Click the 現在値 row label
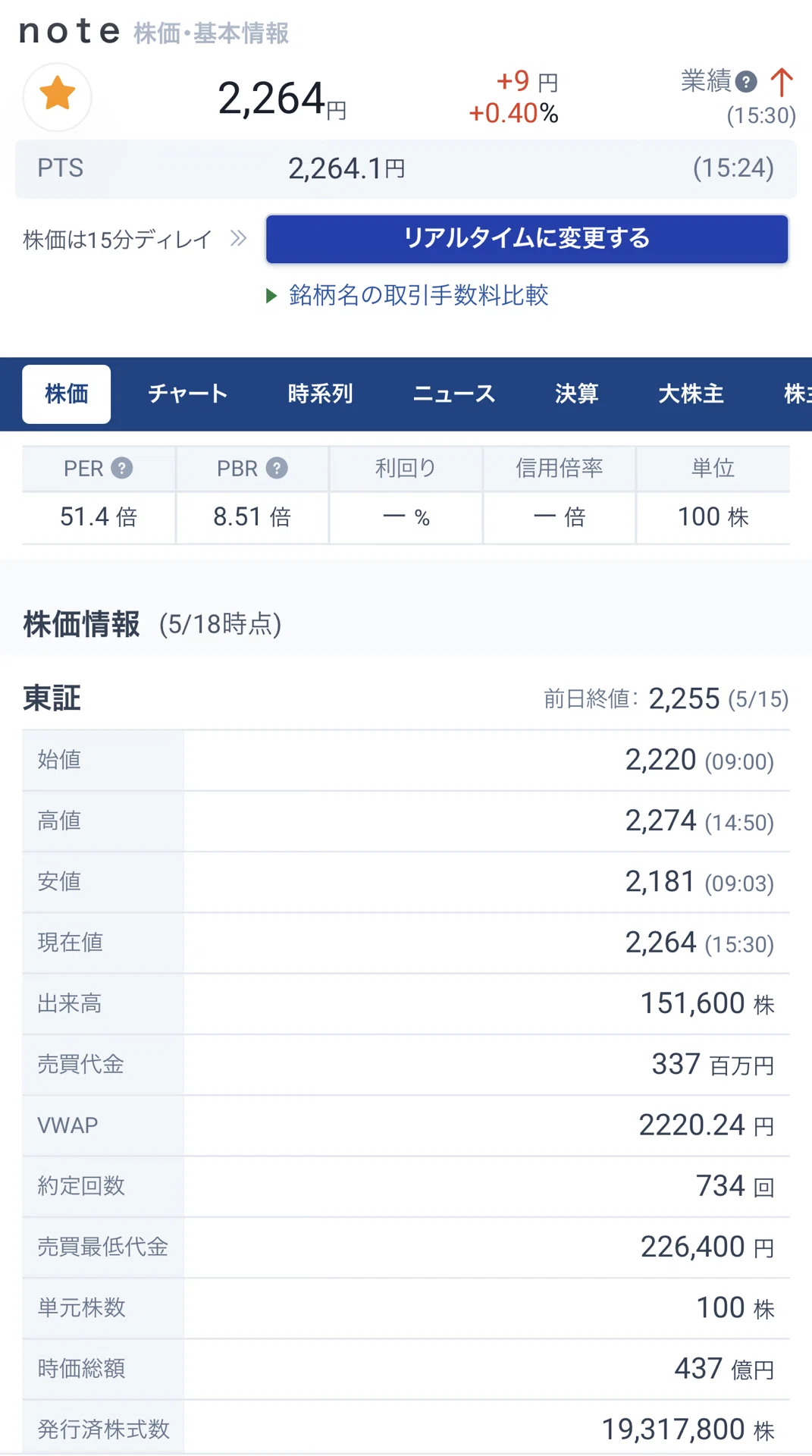Screen dimensions: 812x1456 (71, 943)
